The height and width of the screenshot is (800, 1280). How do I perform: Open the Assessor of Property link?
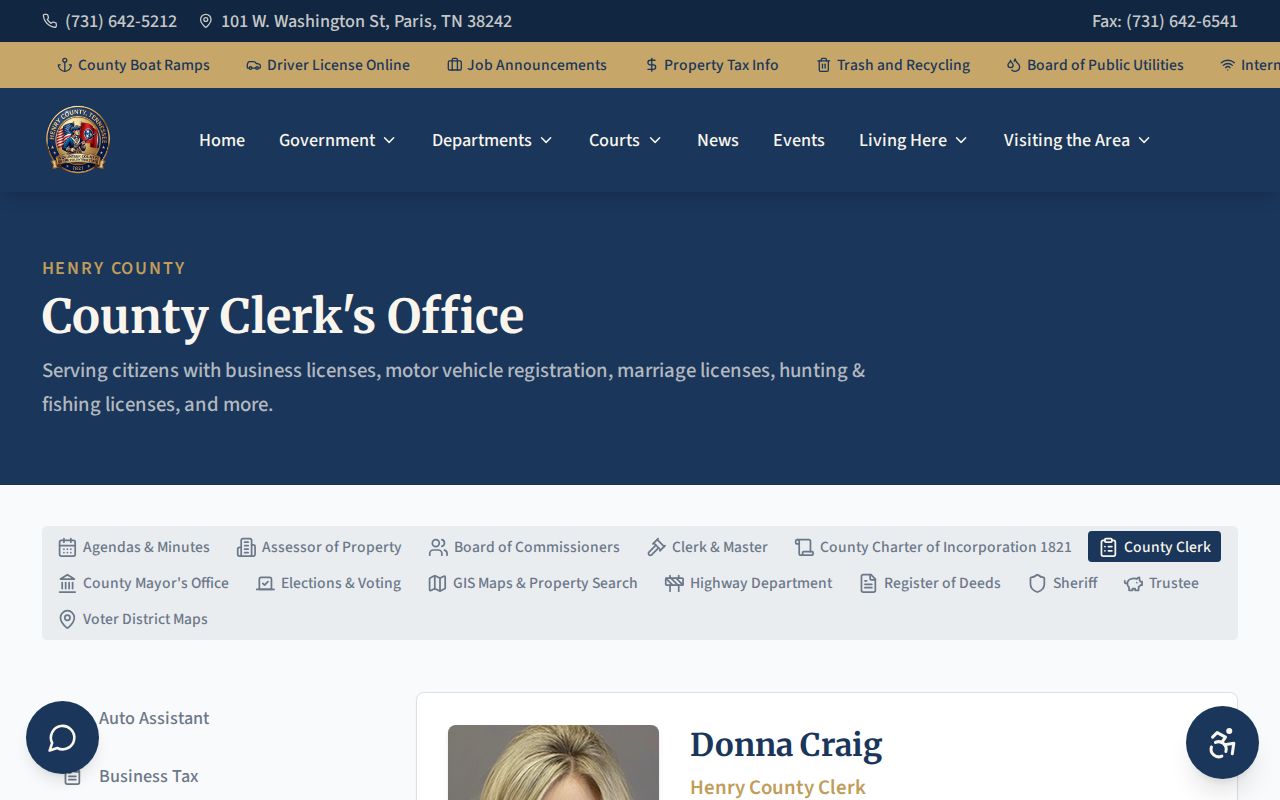point(319,547)
